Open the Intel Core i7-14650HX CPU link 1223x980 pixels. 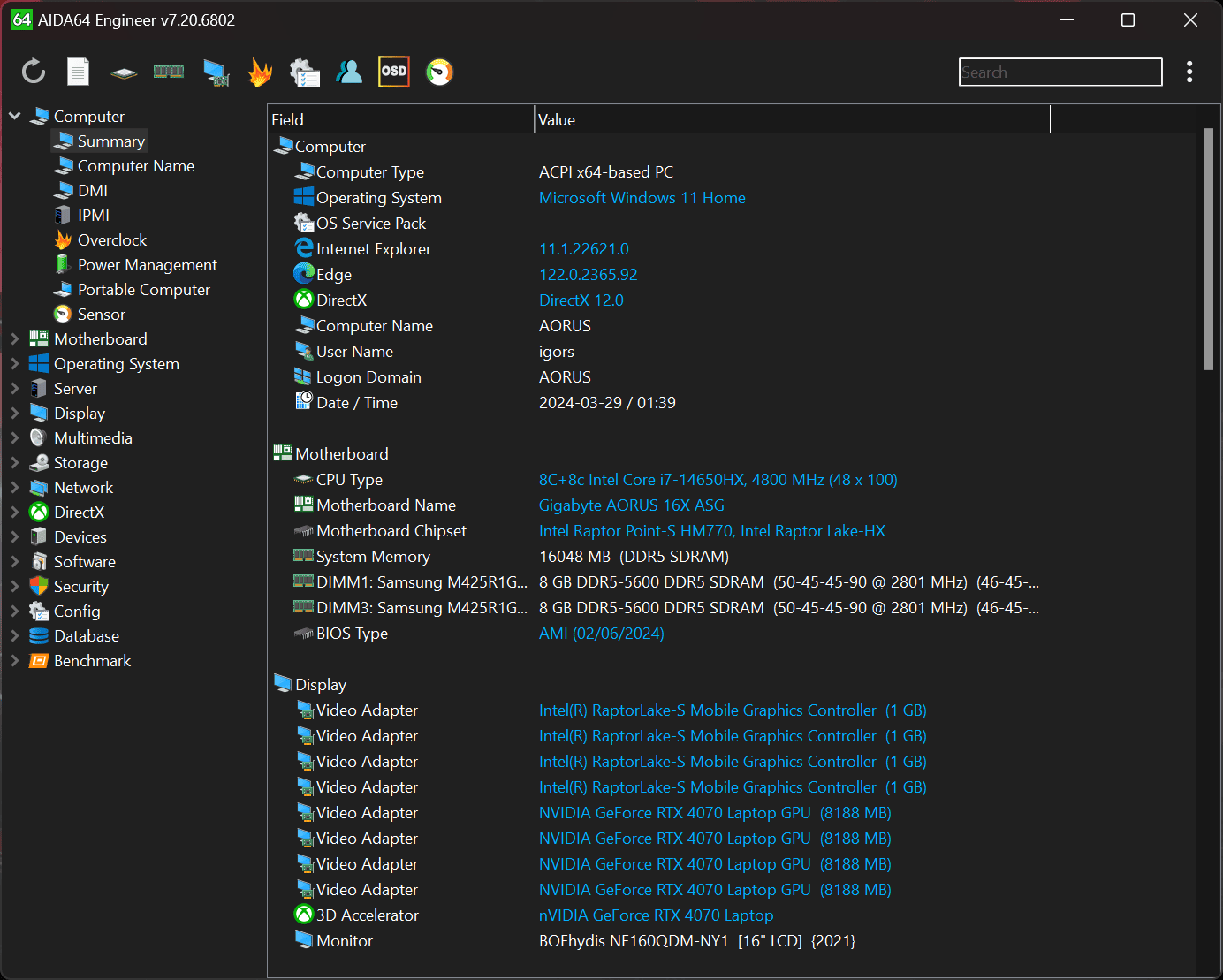tap(718, 480)
